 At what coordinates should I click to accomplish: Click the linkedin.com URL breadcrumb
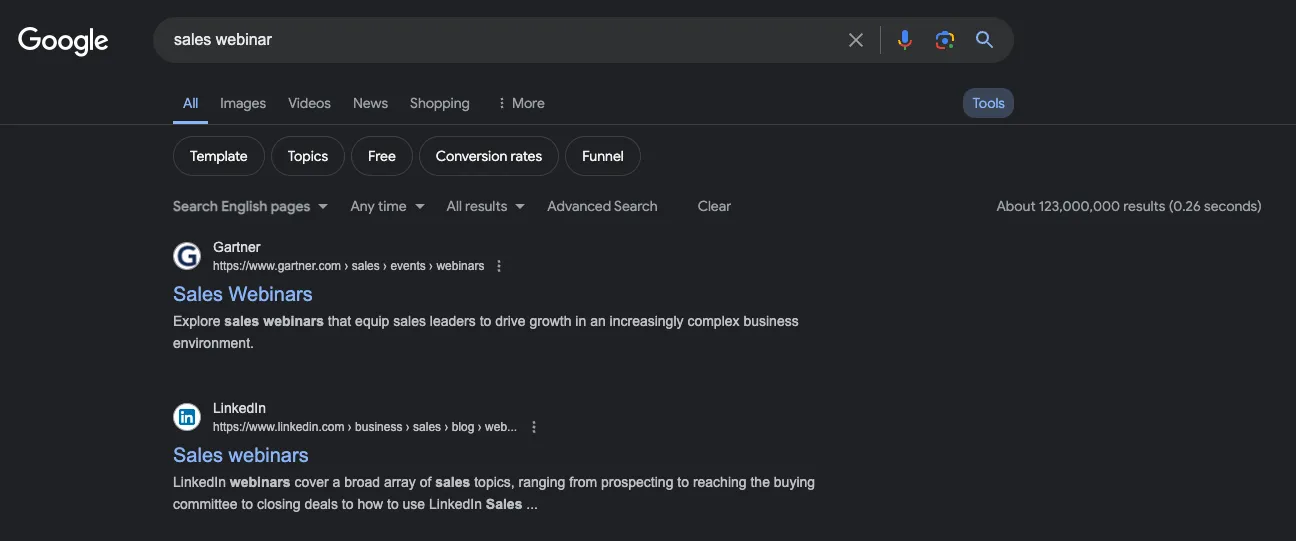tap(365, 427)
